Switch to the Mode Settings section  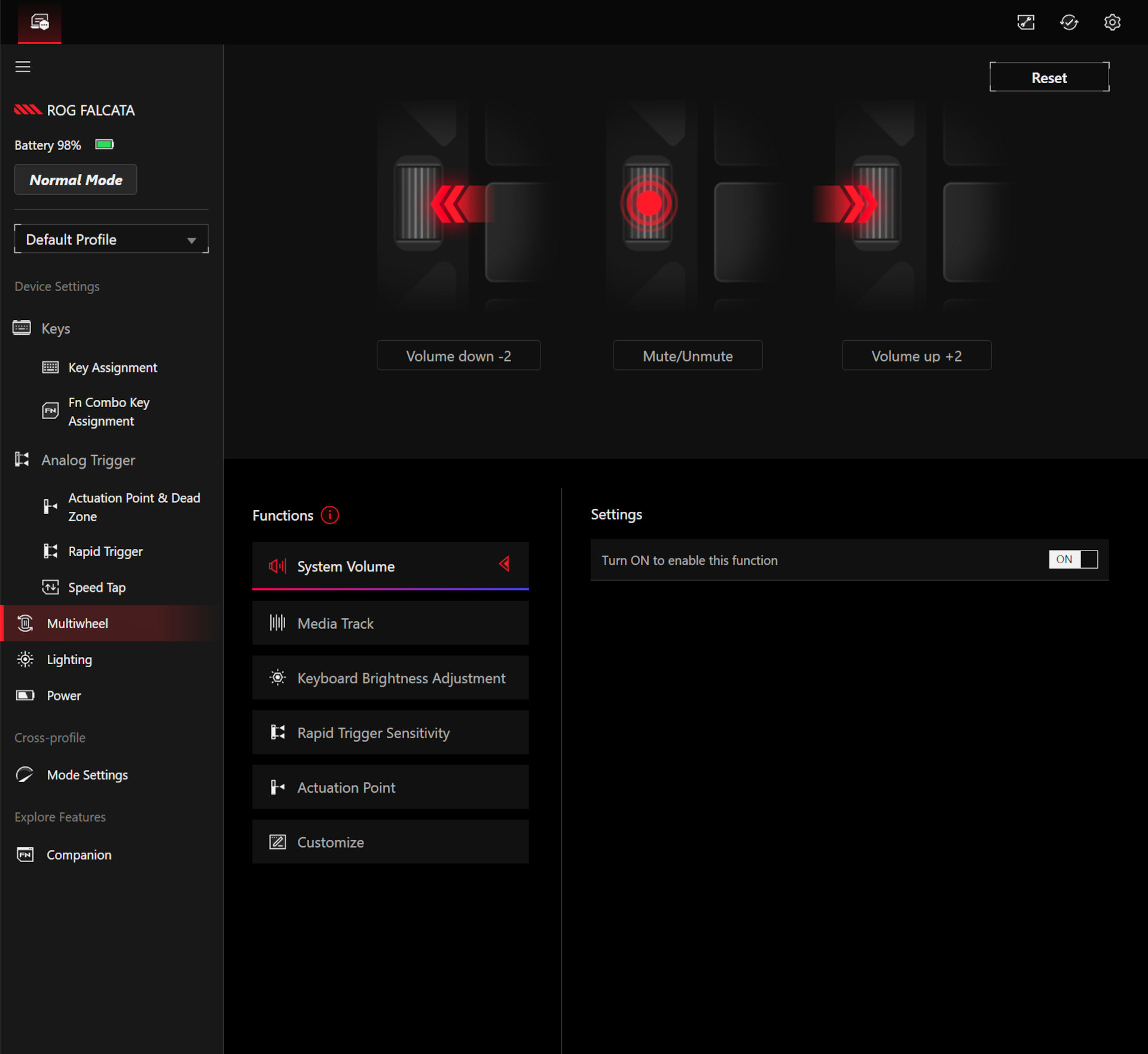click(87, 774)
